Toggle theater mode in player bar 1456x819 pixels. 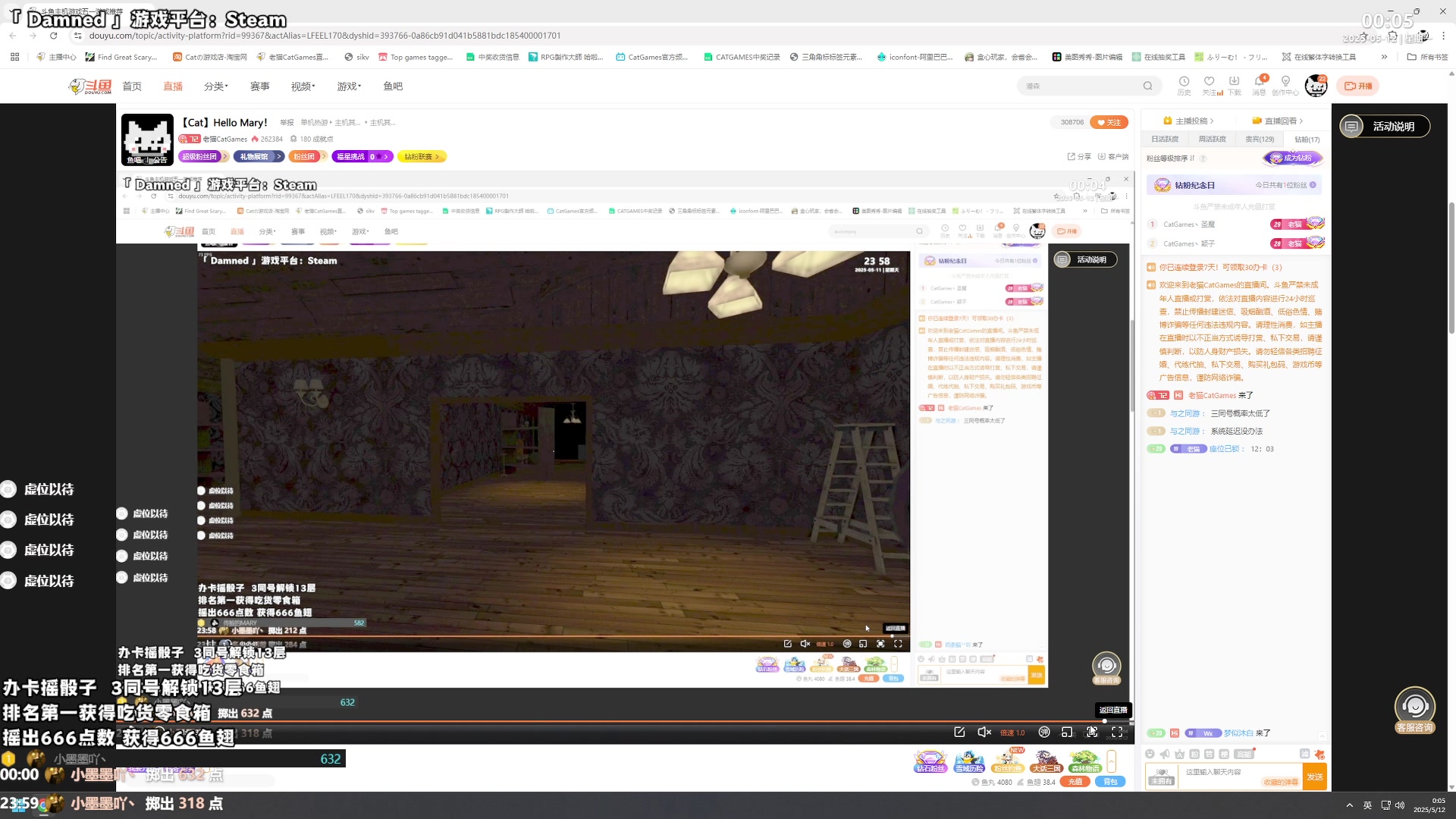[1067, 732]
